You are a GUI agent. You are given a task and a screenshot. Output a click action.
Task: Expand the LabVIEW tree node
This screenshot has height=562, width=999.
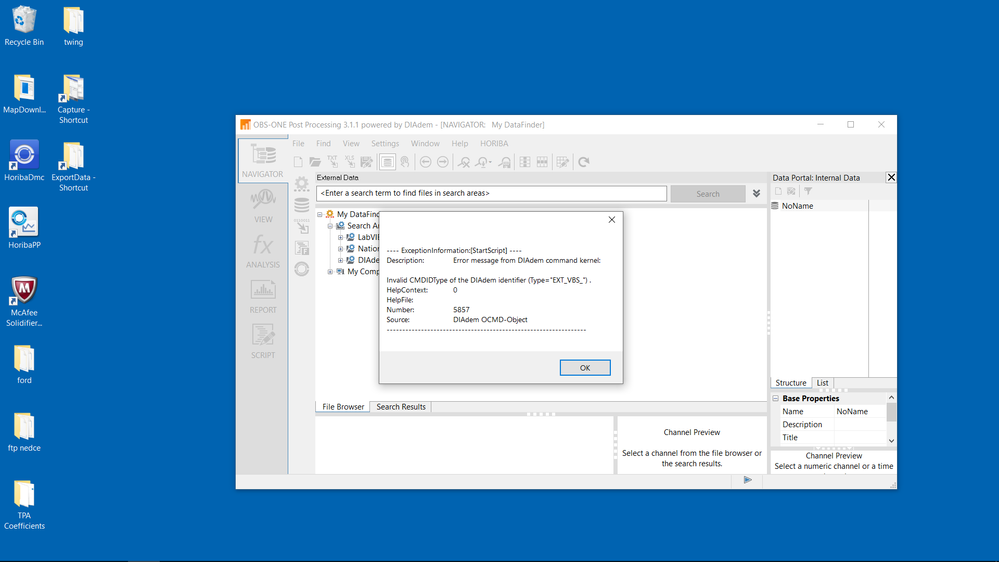coord(340,238)
